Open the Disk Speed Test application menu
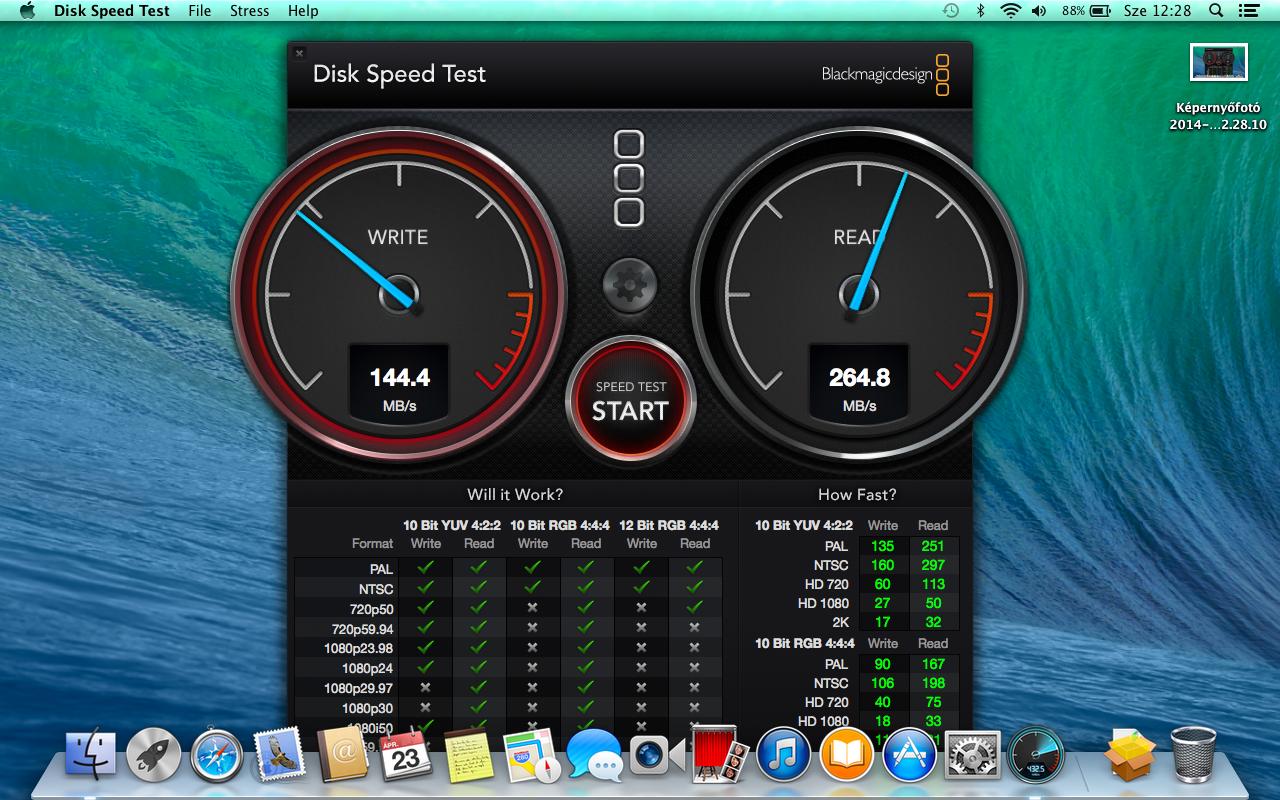 pyautogui.click(x=112, y=11)
